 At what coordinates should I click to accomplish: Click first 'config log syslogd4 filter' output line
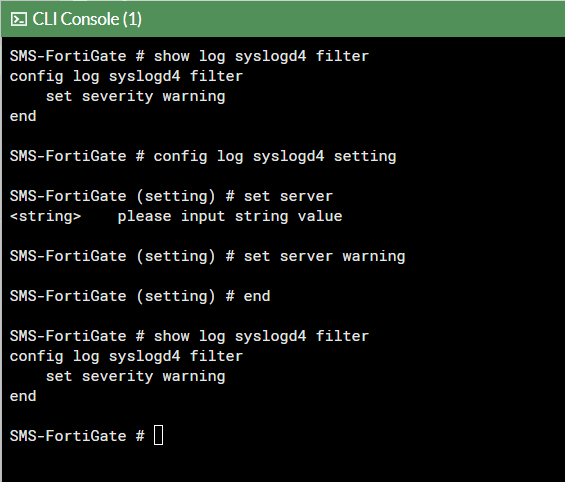[126, 76]
